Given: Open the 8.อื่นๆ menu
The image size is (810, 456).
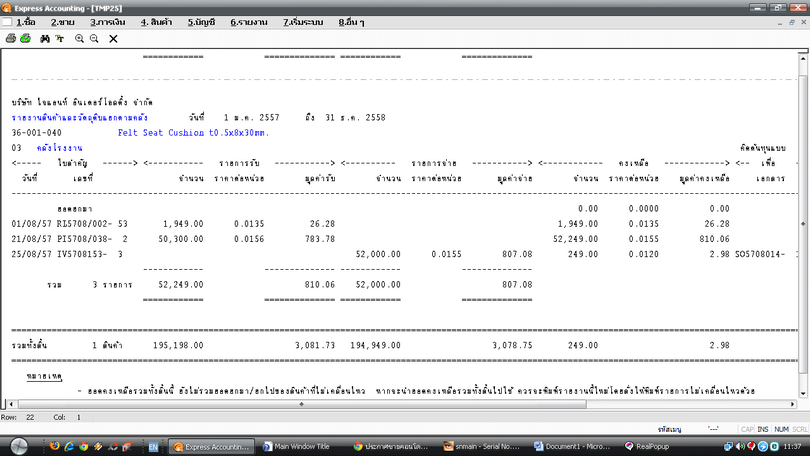Looking at the screenshot, I should [351, 22].
